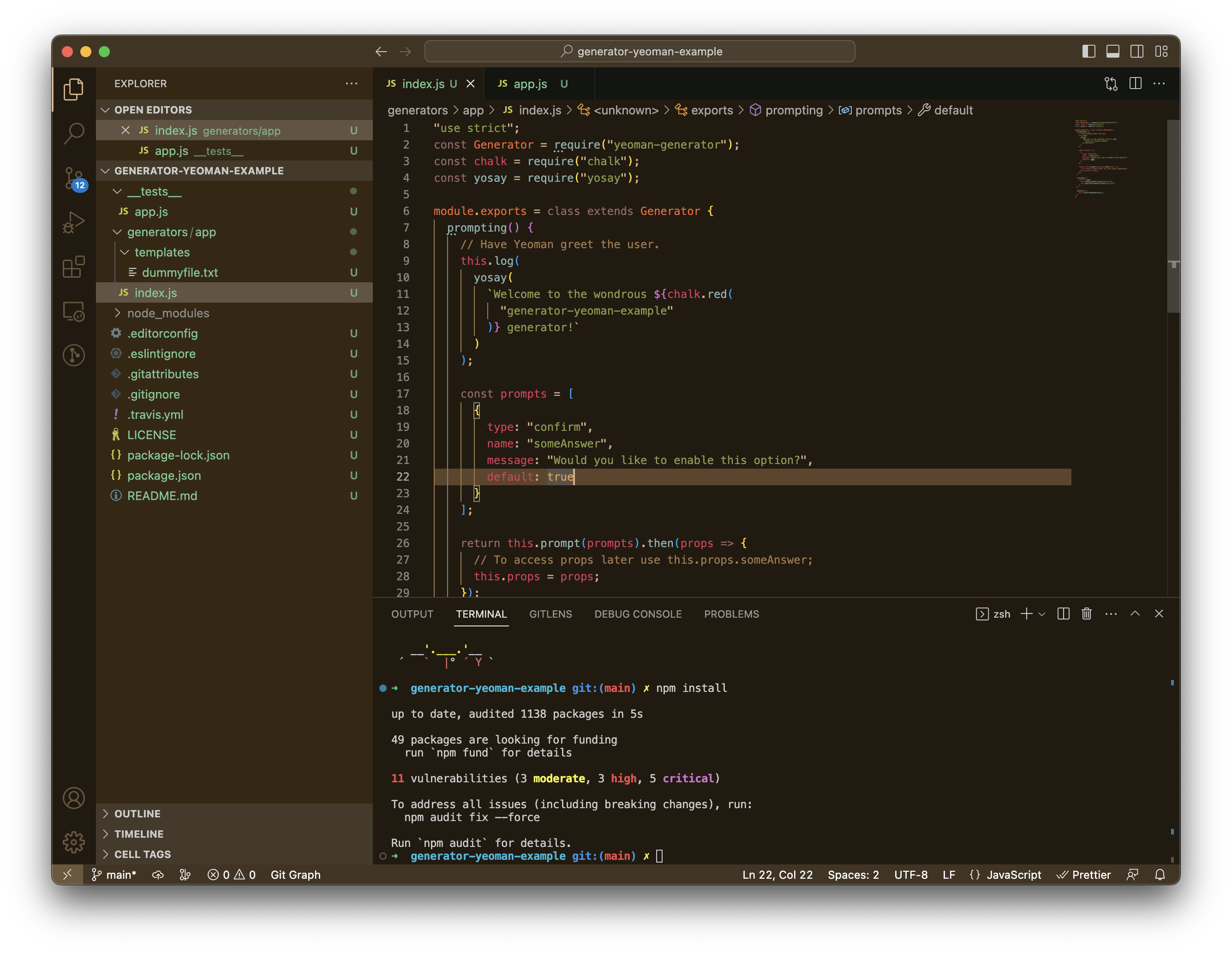Click the feedback person icon in status bar
This screenshot has width=1232, height=953.
tap(1132, 874)
